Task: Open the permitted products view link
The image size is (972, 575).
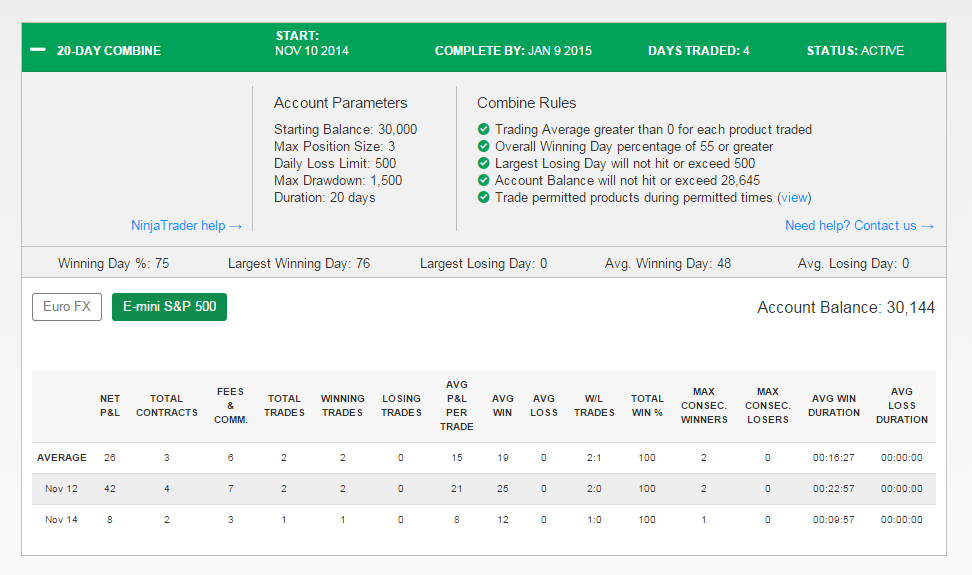Action: coord(794,198)
